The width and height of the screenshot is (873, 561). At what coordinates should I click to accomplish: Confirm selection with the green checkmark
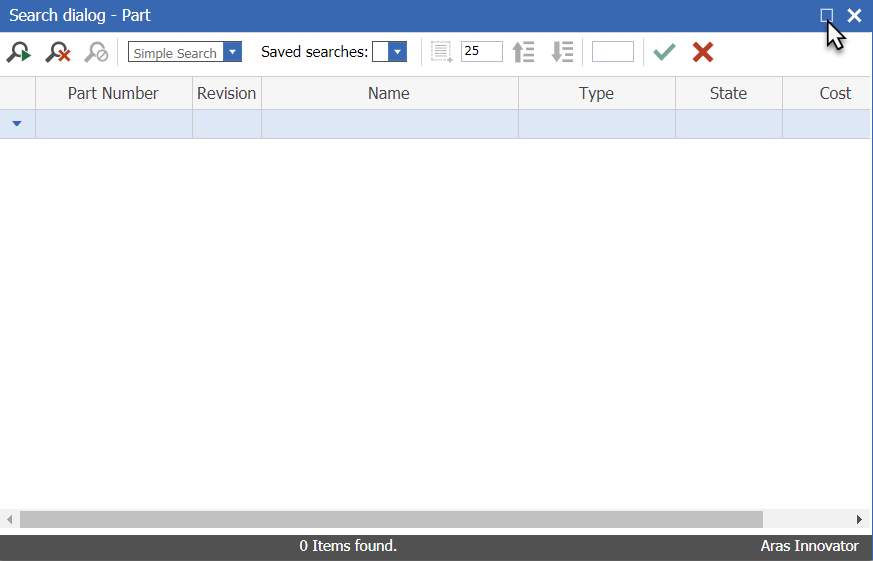664,52
